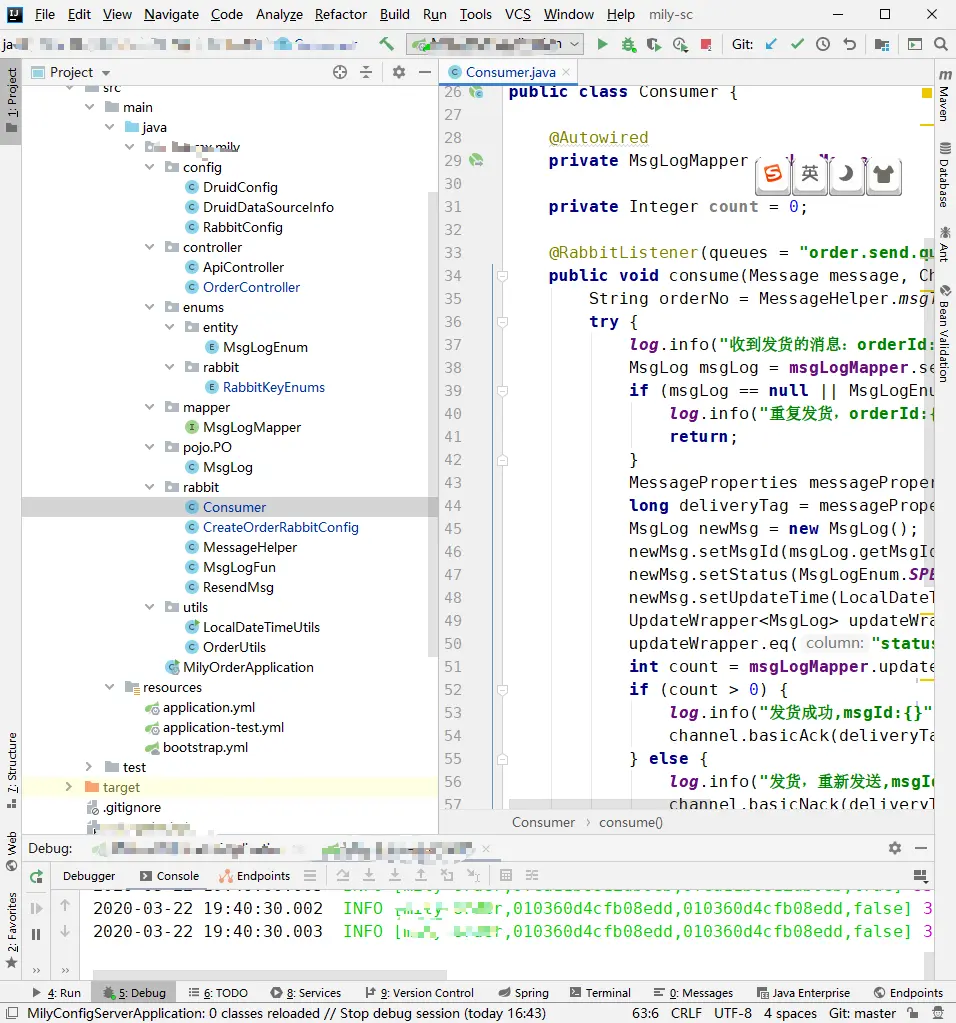Click Search Everywhere magnifier icon
The image size is (956, 1023).
click(x=940, y=44)
